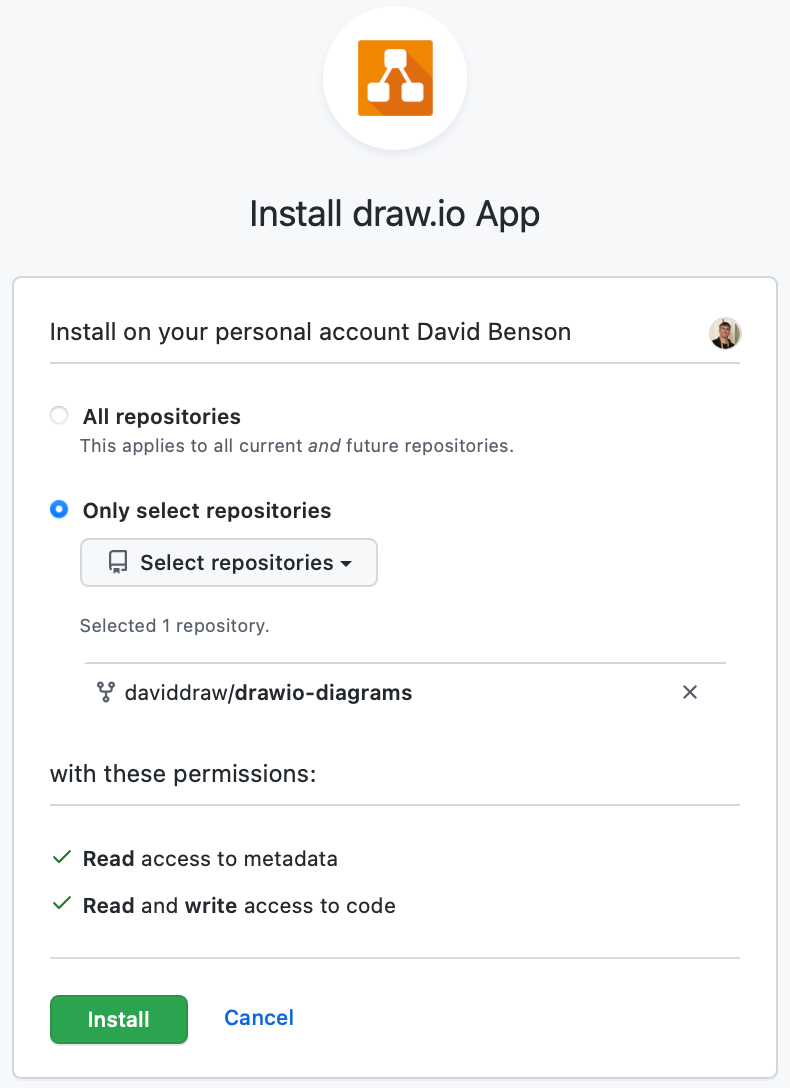Screen dimensions: 790x1088
Task: Enable installation on all current and future repositories
Action: coord(58,415)
